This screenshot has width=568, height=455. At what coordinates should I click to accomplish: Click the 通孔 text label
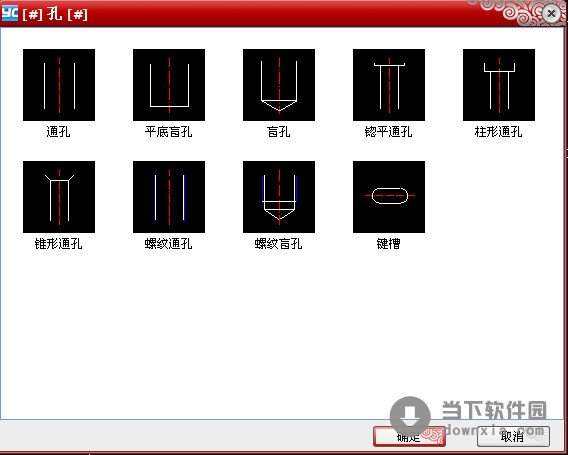click(58, 132)
